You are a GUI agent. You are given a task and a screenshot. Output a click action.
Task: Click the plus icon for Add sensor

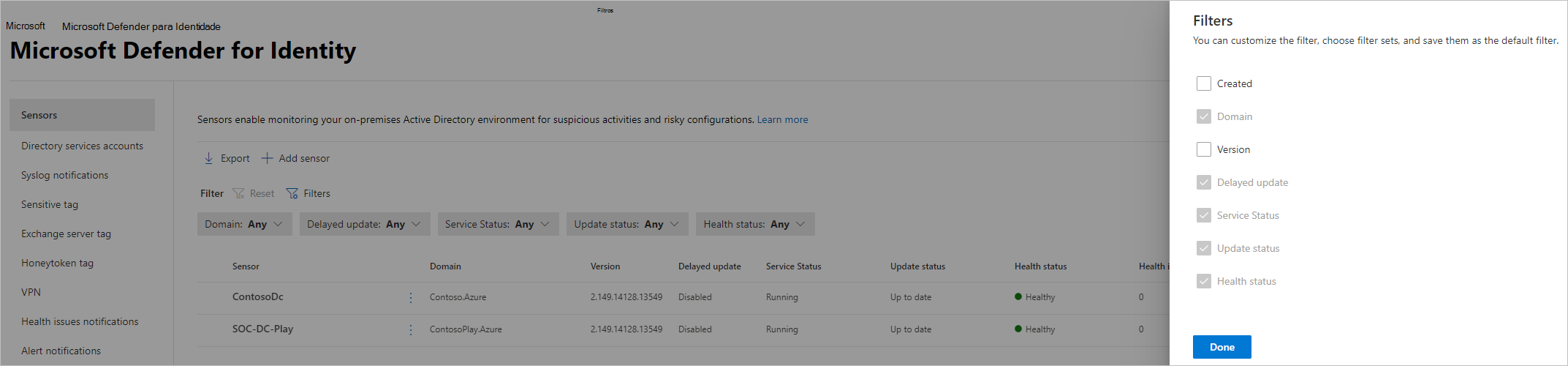tap(268, 158)
